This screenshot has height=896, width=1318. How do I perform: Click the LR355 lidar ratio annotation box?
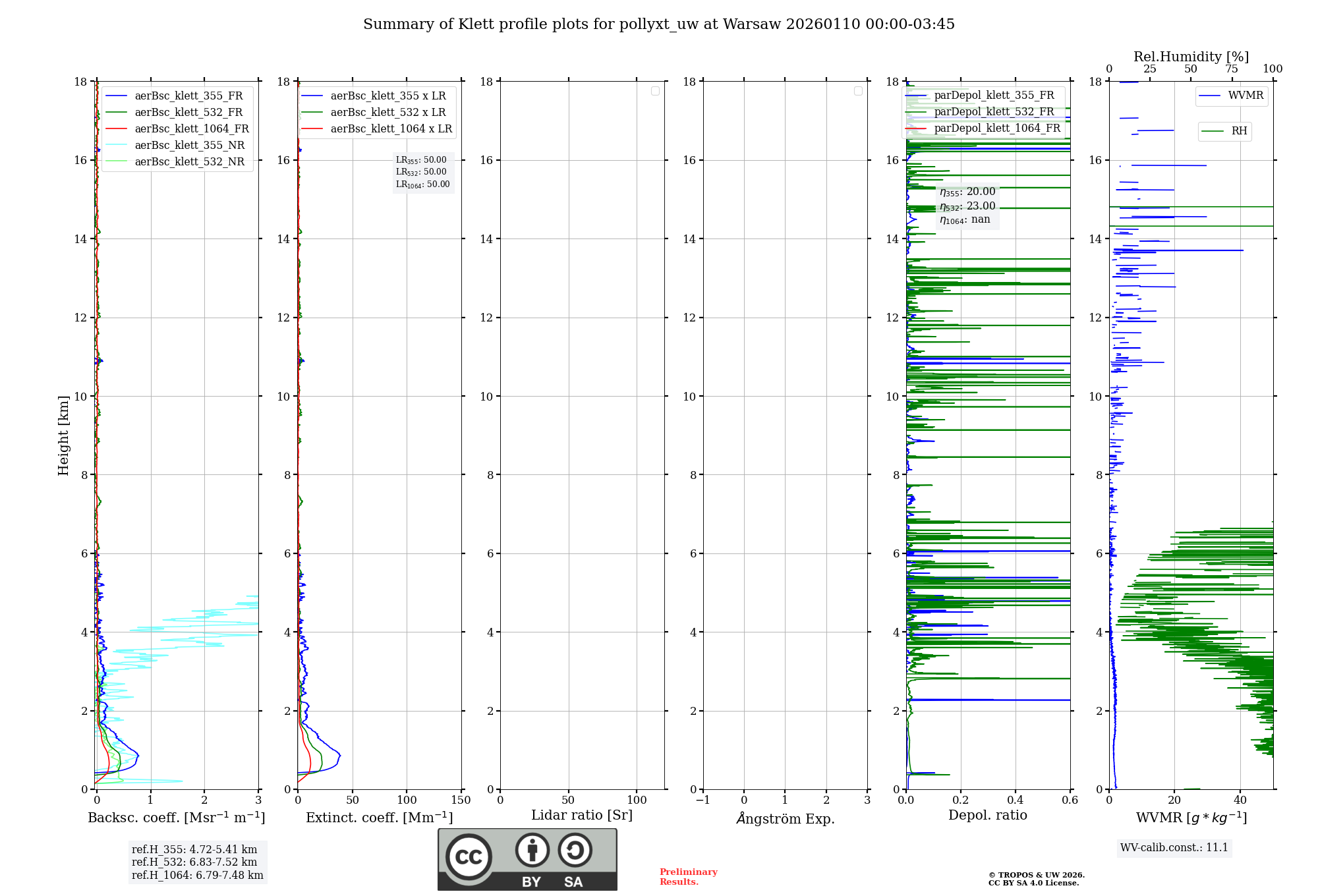(x=422, y=172)
